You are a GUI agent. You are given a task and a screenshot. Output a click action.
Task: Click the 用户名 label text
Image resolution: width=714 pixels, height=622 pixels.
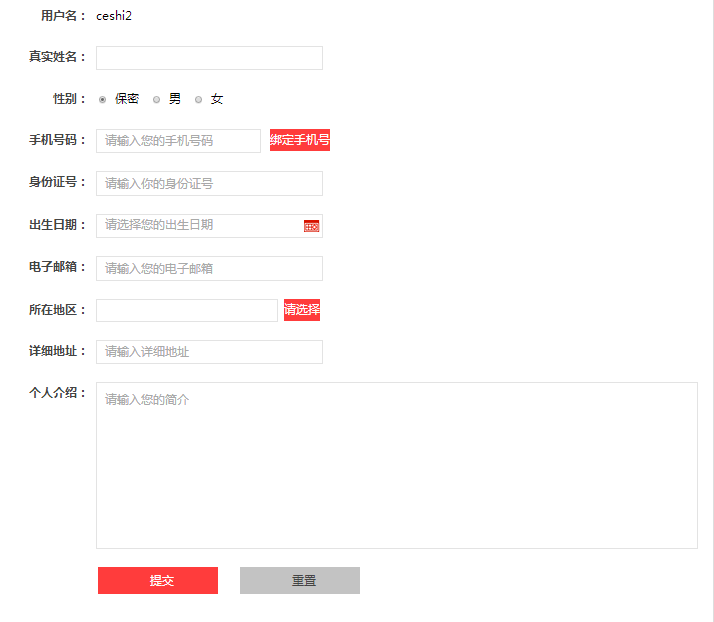click(x=64, y=16)
